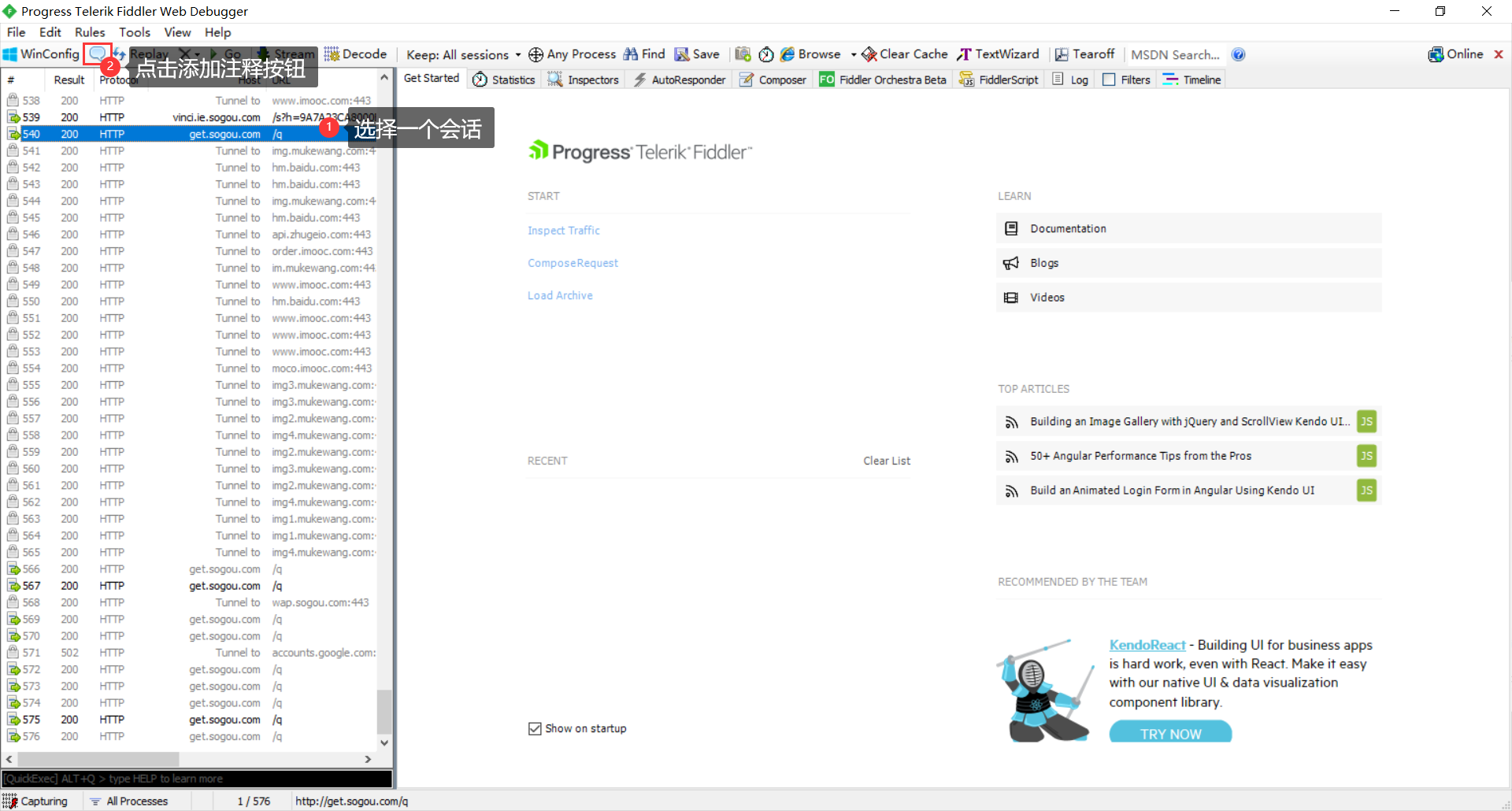
Task: Click horizontal scroll-right arrow of session list
Action: coord(368,759)
